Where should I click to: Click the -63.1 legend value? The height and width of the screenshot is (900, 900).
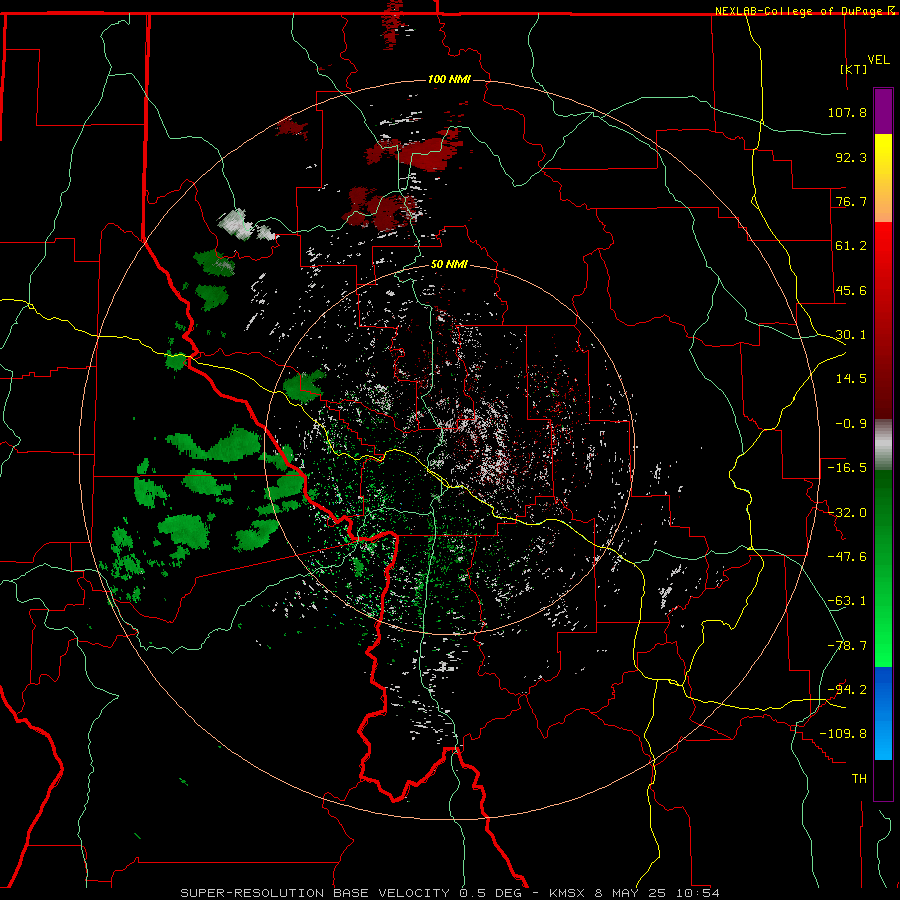[847, 601]
